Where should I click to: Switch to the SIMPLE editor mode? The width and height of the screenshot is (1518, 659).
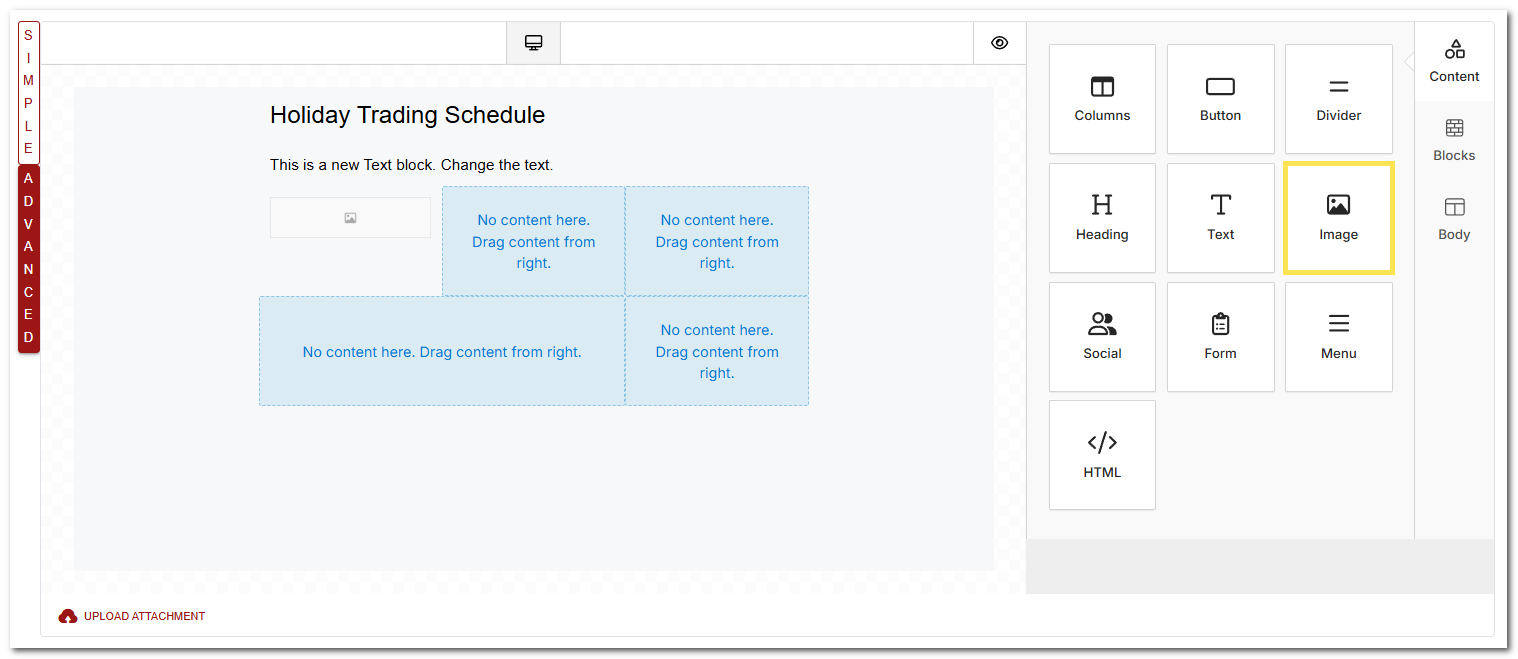29,92
